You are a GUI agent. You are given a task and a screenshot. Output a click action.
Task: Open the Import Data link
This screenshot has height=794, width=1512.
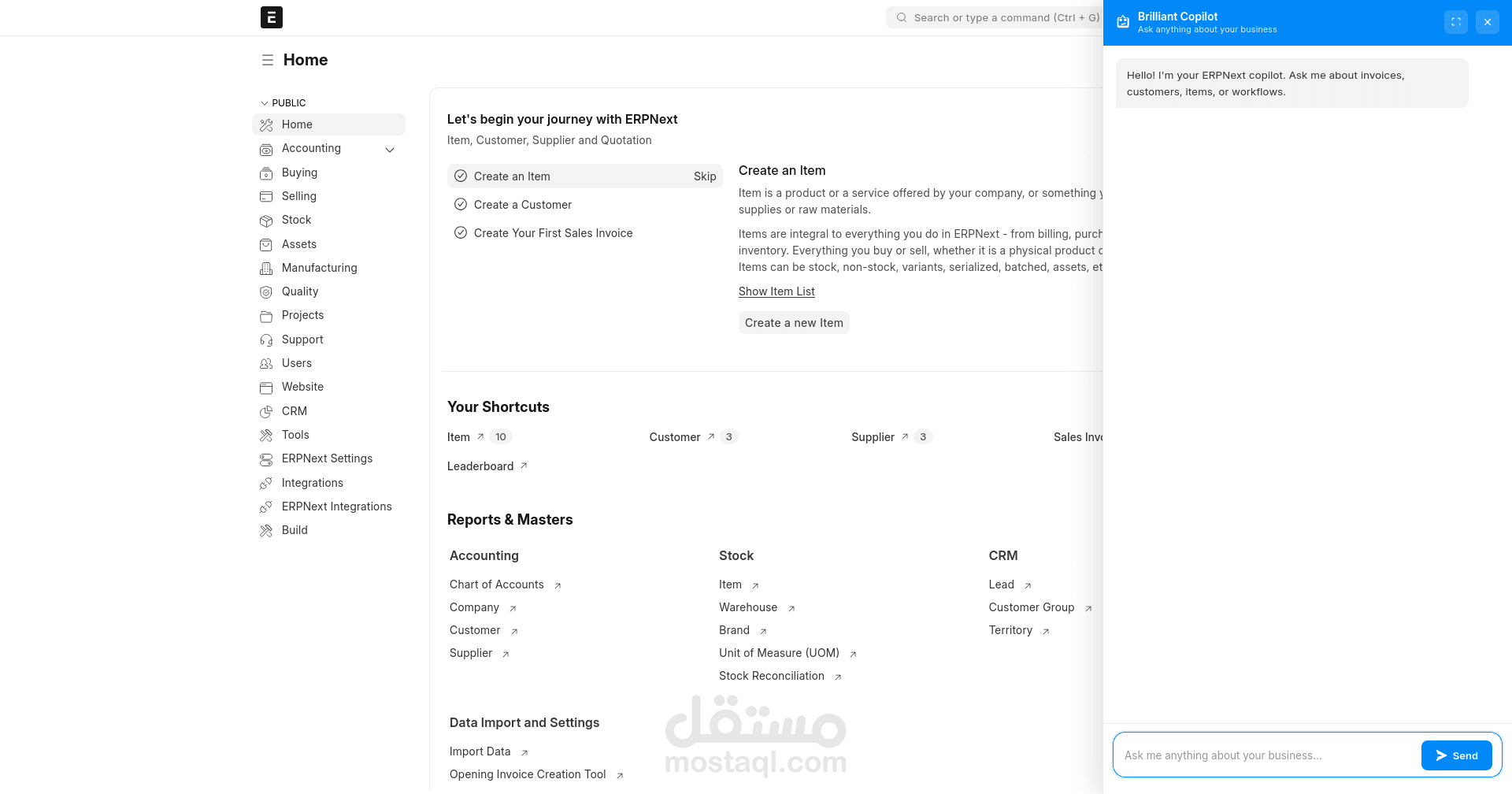coord(480,751)
